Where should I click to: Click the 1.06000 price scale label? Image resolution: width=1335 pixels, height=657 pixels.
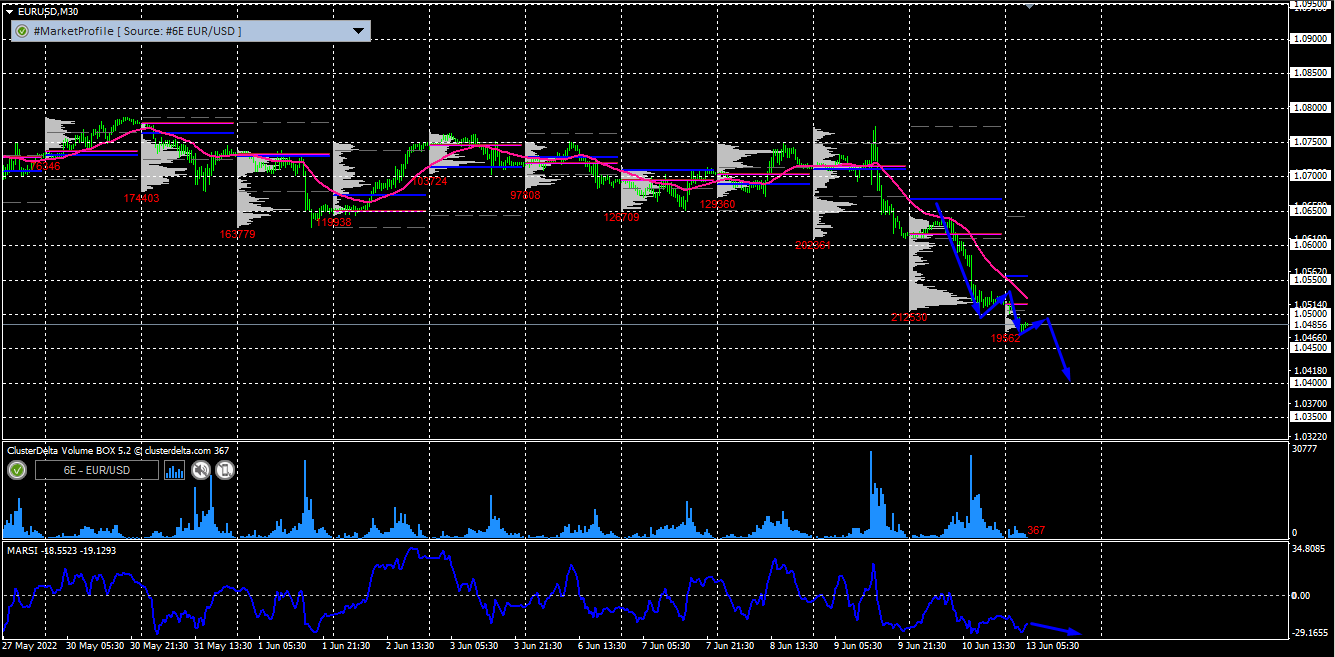tap(1309, 245)
